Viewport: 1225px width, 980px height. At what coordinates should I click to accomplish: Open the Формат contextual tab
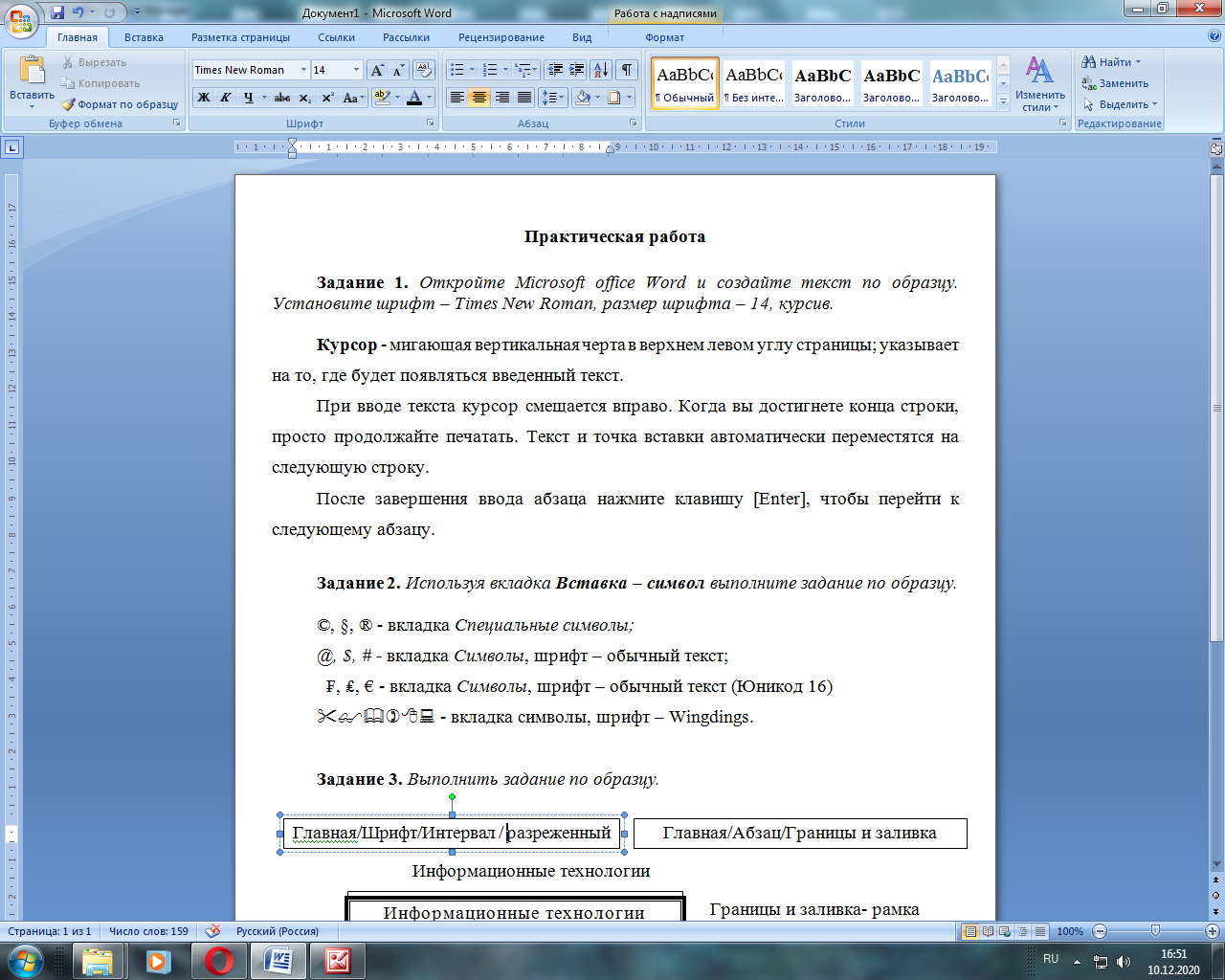coord(664,37)
